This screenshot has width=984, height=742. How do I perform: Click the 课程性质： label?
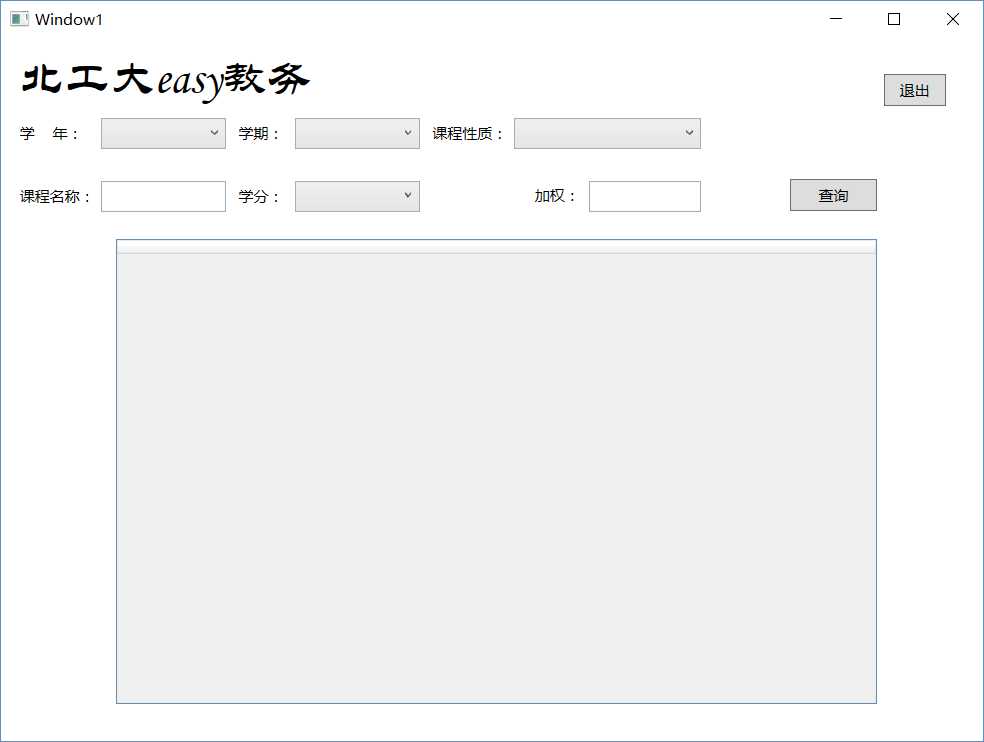click(x=468, y=134)
